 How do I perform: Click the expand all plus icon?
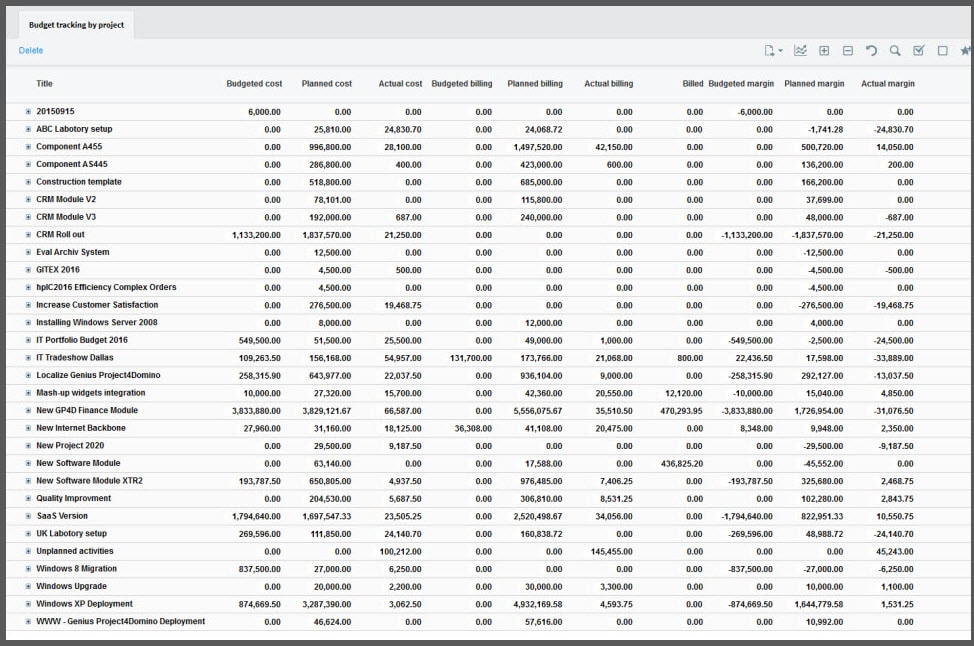tap(824, 51)
